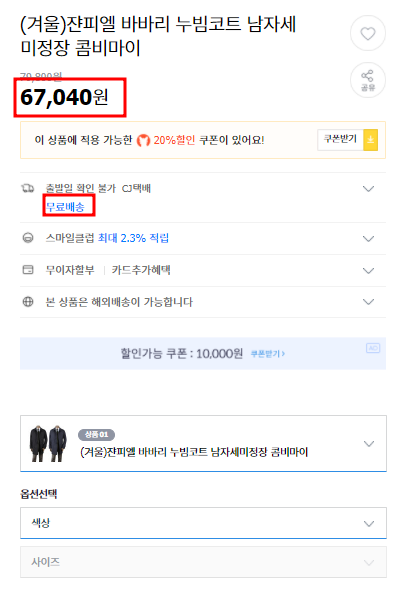Click the delivery truck icon
The height and width of the screenshot is (590, 403).
[x=28, y=188]
